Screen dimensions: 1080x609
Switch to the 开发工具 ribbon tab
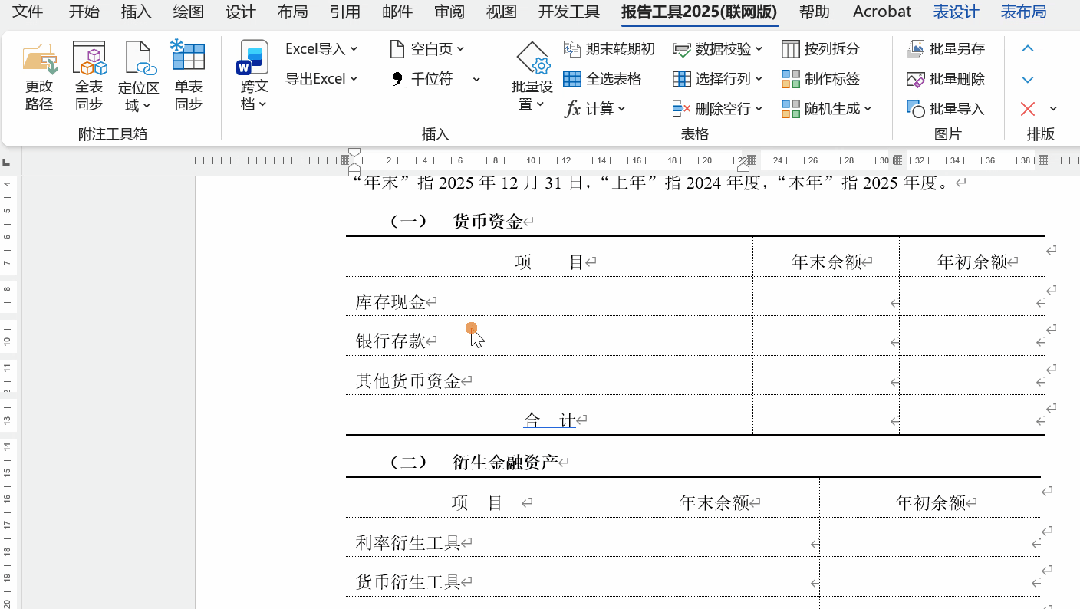tap(567, 12)
